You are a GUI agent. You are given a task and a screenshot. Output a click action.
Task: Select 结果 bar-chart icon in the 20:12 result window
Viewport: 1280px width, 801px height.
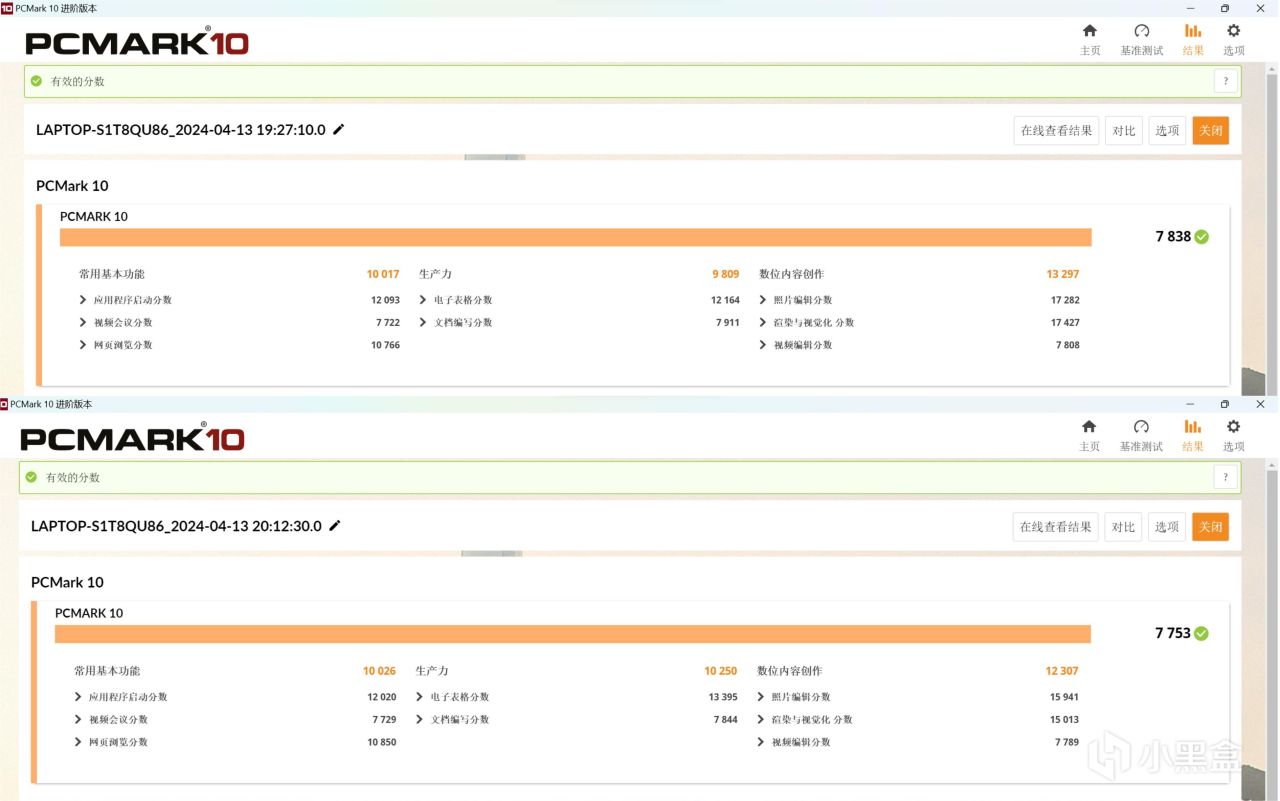pos(1193,427)
